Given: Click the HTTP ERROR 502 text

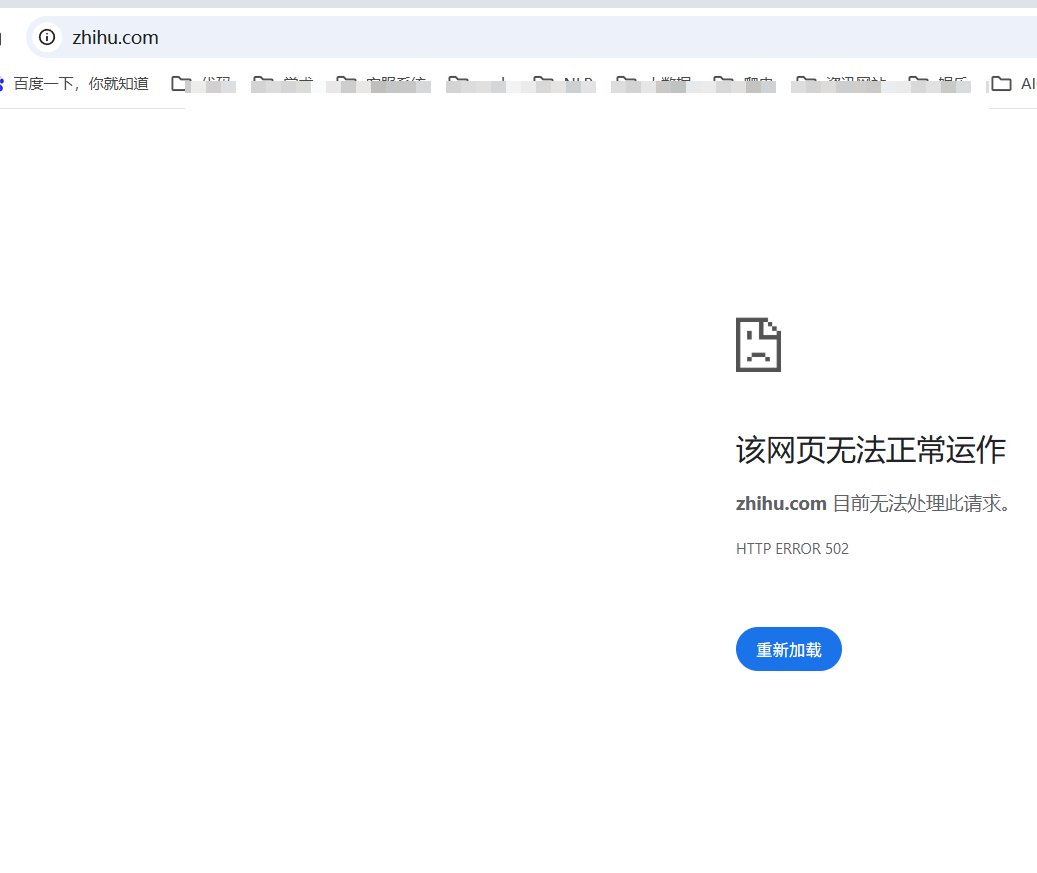Looking at the screenshot, I should point(792,548).
